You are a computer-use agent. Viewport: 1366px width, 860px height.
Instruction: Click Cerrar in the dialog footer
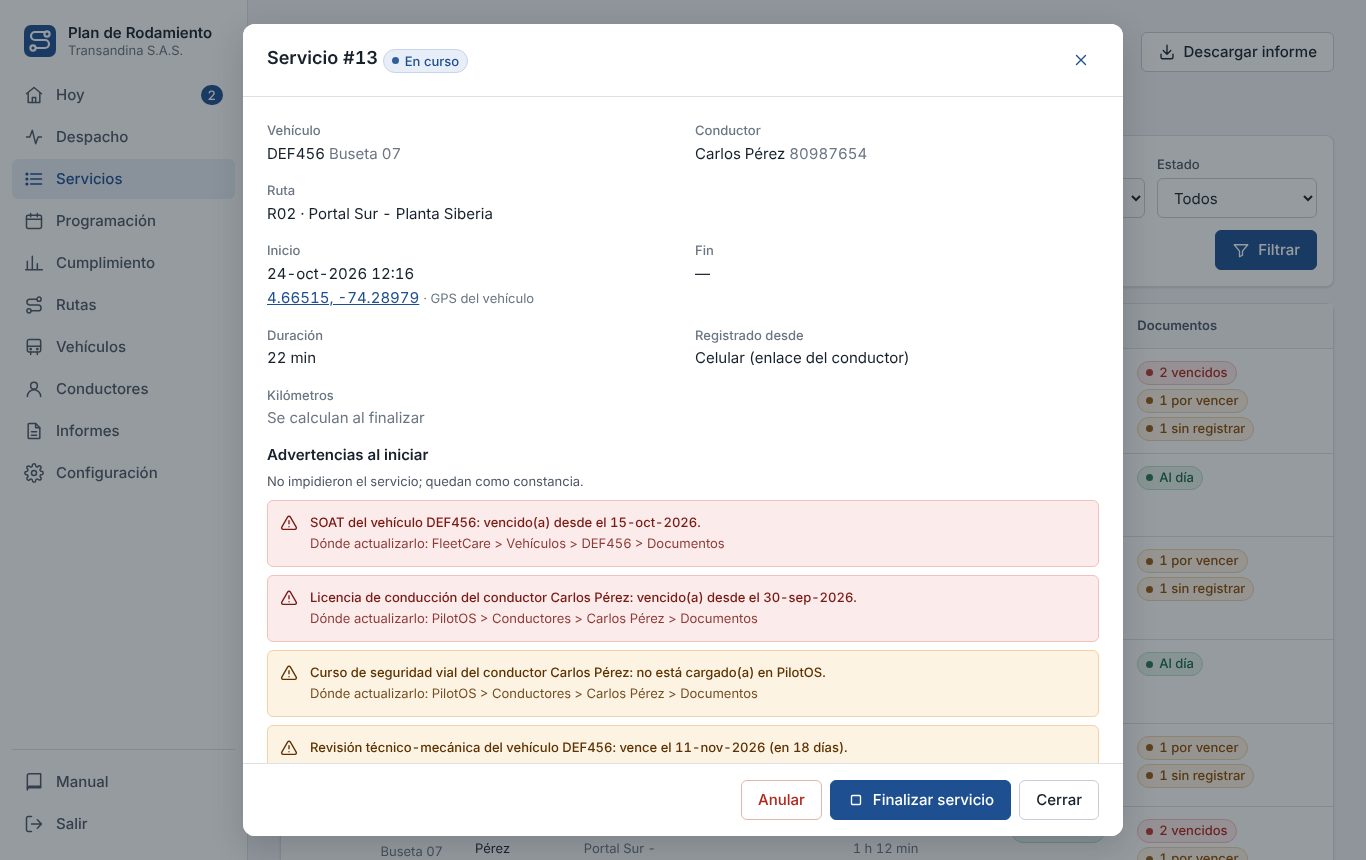(x=1059, y=800)
